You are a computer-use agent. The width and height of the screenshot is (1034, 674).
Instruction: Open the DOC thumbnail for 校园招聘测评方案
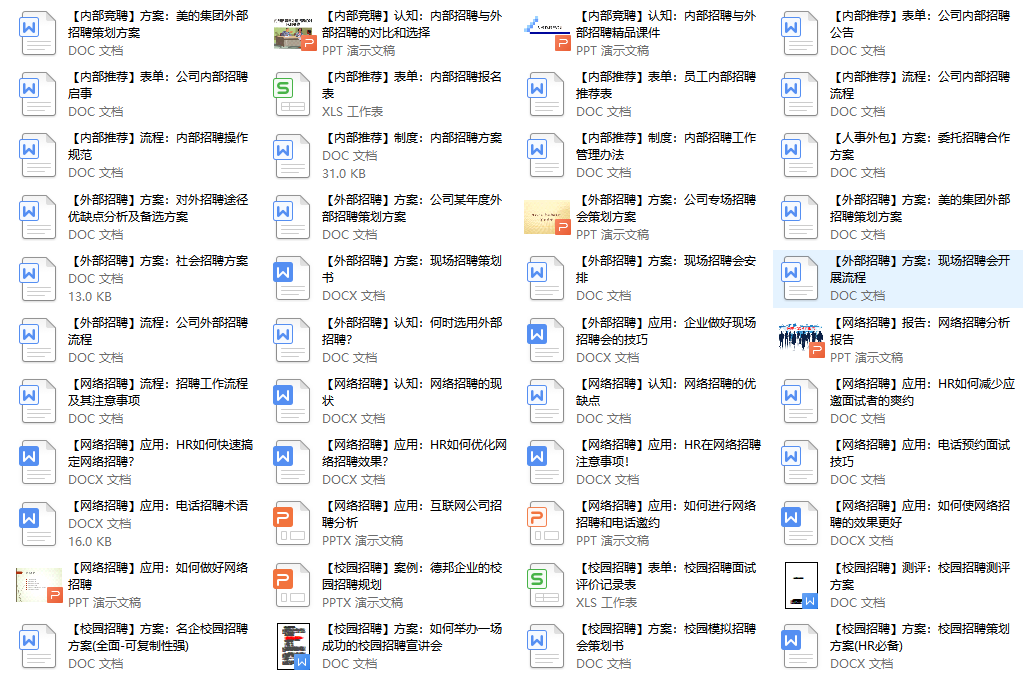pos(801,586)
